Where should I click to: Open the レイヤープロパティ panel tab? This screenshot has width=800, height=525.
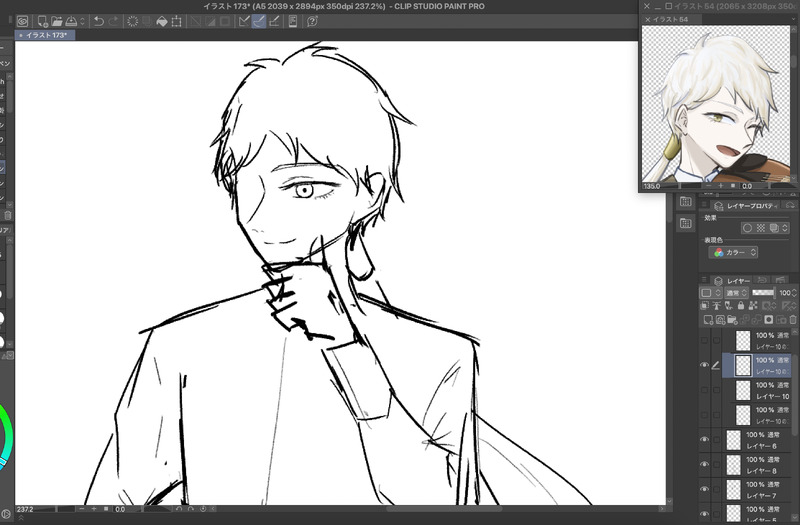(x=746, y=206)
